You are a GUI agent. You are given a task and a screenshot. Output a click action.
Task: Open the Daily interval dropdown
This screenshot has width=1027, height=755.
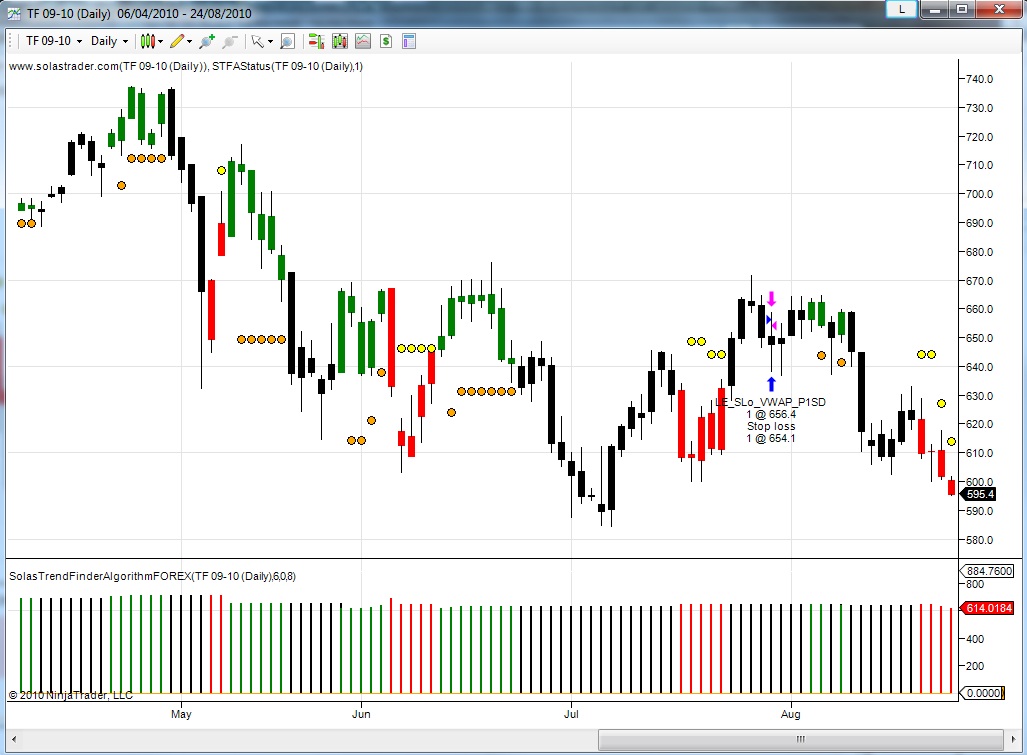point(109,41)
